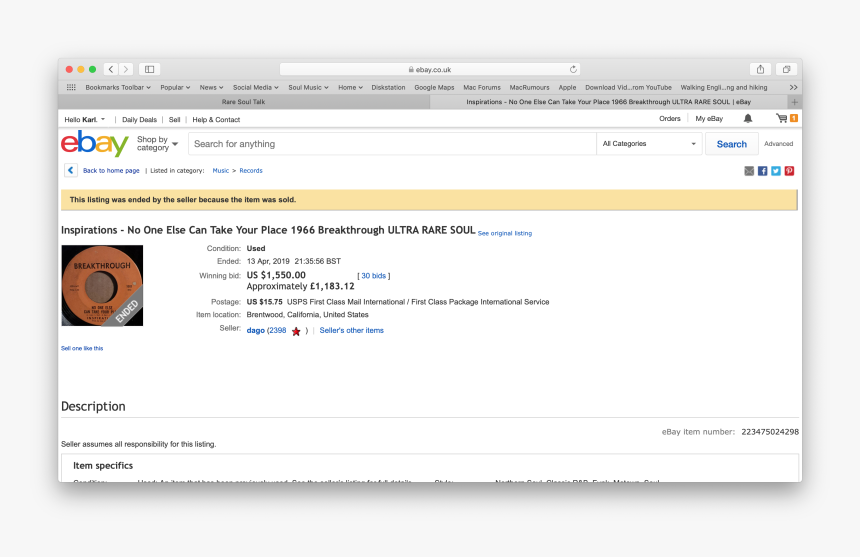Open My eBay link

point(709,118)
